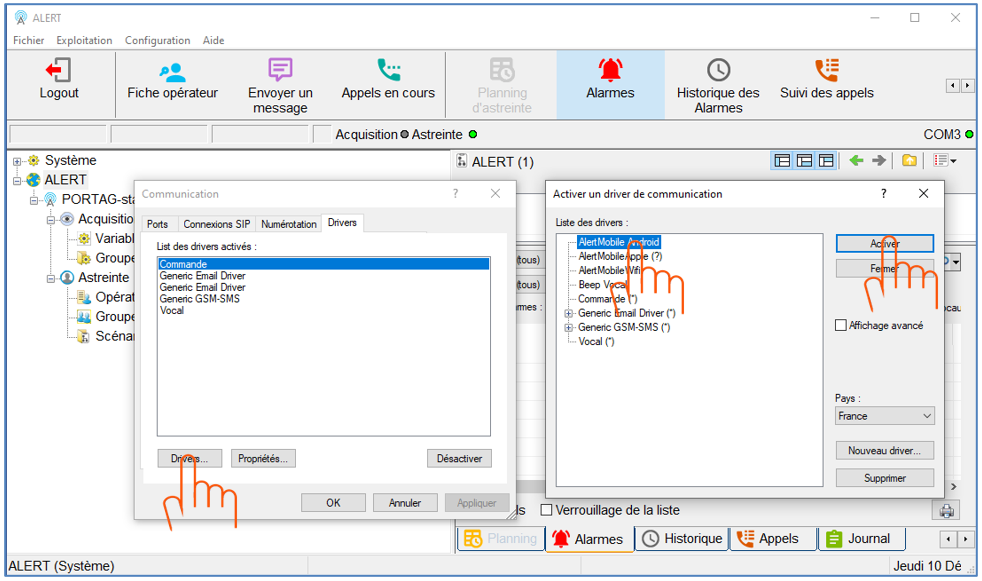Click the Nouveau driver... button

click(x=884, y=451)
